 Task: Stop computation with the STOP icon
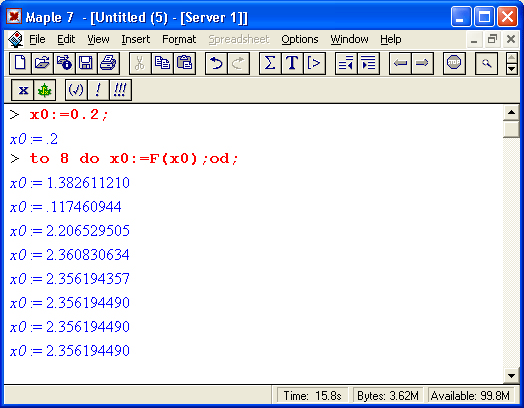point(454,63)
